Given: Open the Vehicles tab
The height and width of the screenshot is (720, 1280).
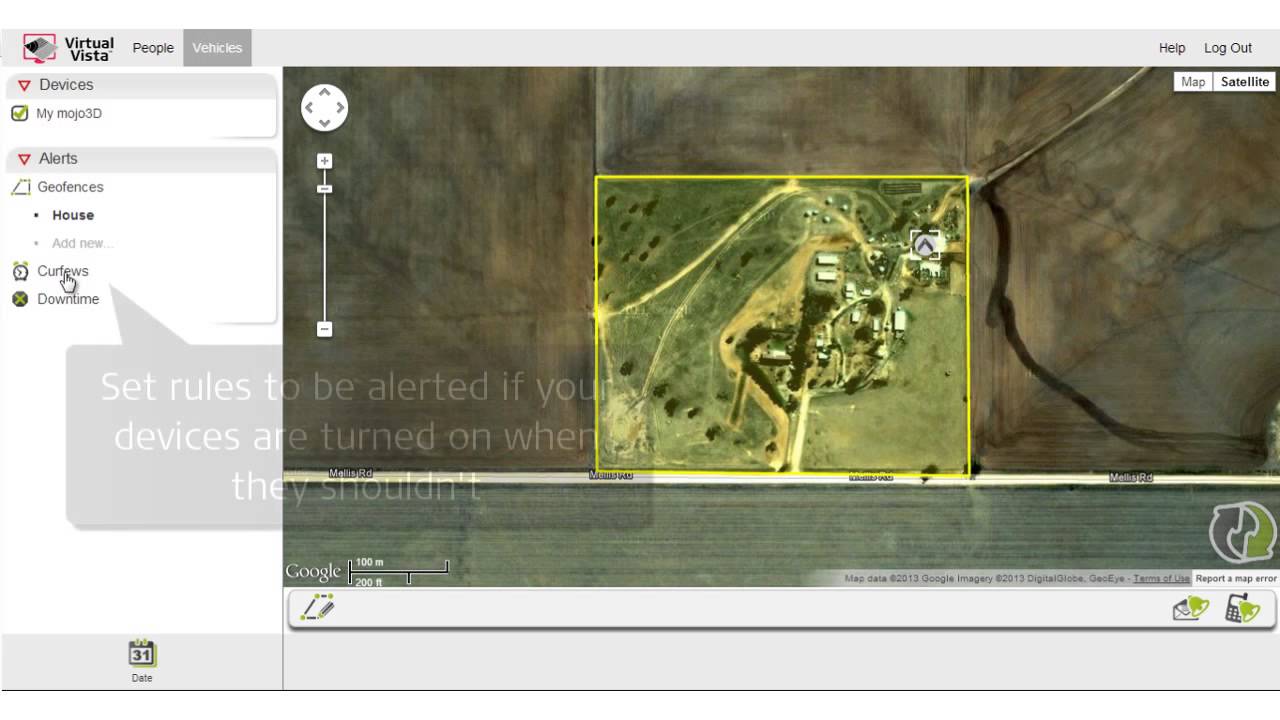Looking at the screenshot, I should [217, 48].
